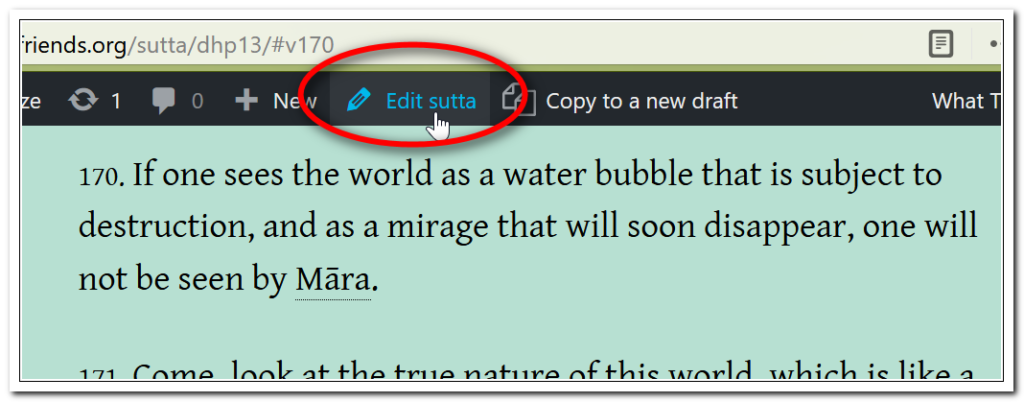This screenshot has width=1024, height=402.
Task: Click the comment count "0"
Action: tap(197, 101)
